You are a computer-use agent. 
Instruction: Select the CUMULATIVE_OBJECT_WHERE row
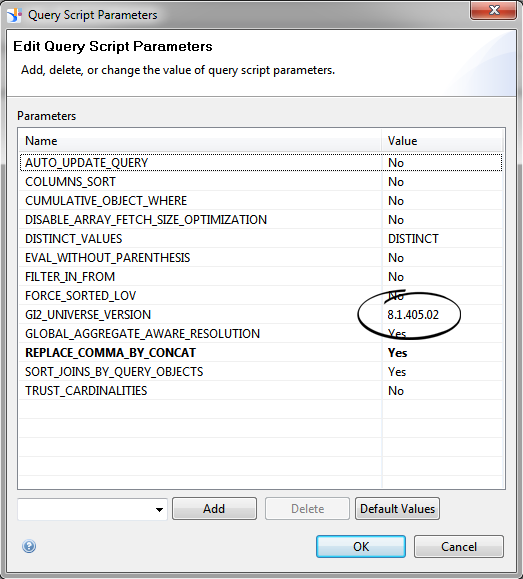pyautogui.click(x=261, y=201)
